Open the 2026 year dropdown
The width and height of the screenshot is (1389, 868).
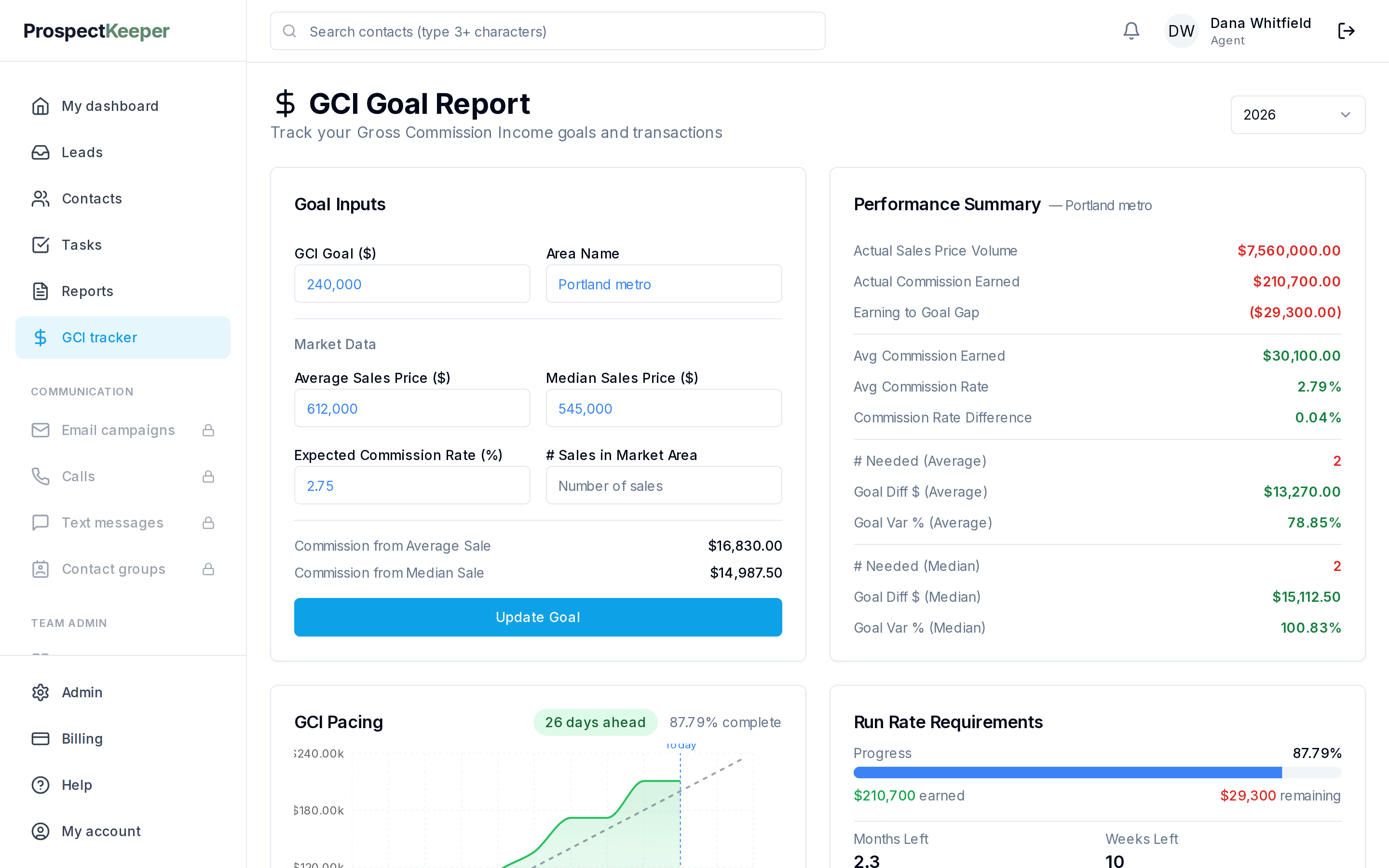1298,115
